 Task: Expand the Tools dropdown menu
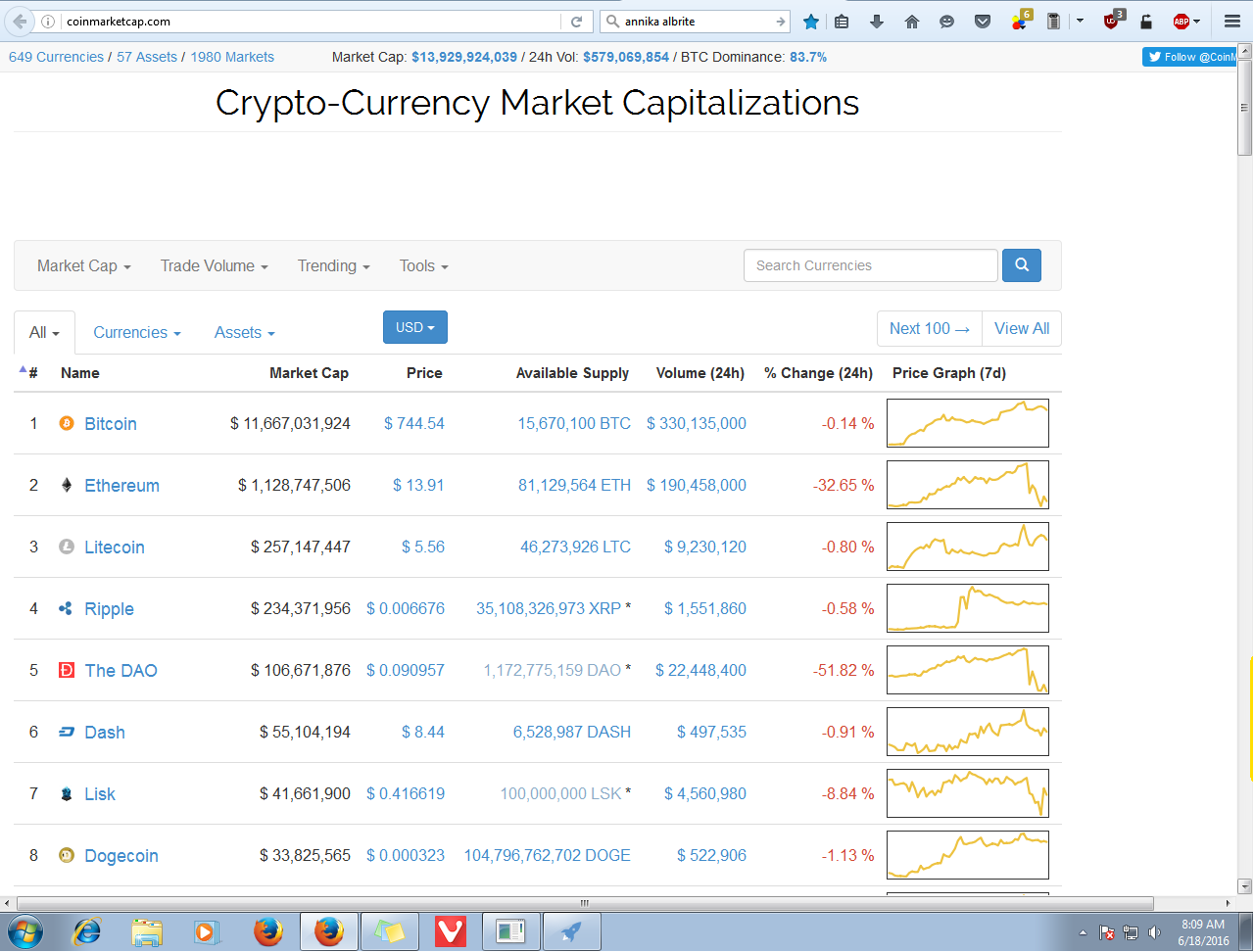coord(424,265)
